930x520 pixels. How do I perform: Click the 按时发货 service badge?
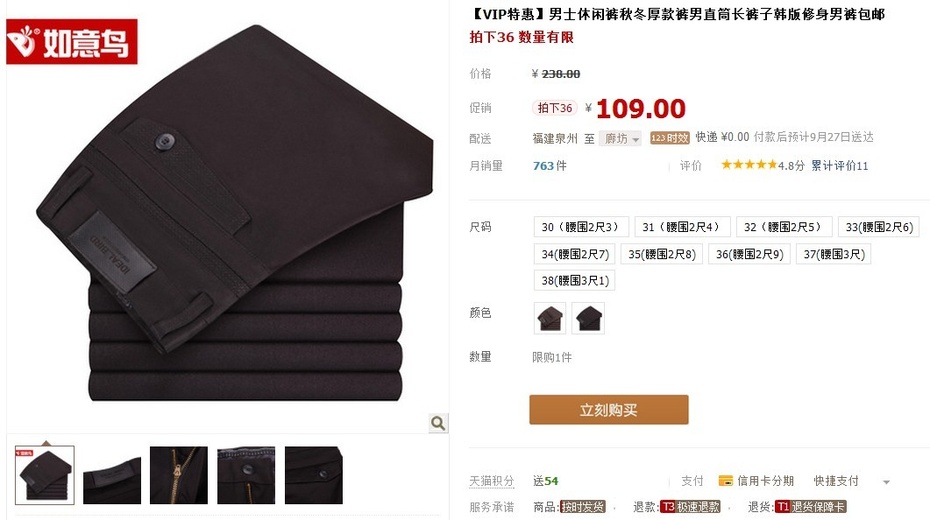click(582, 507)
